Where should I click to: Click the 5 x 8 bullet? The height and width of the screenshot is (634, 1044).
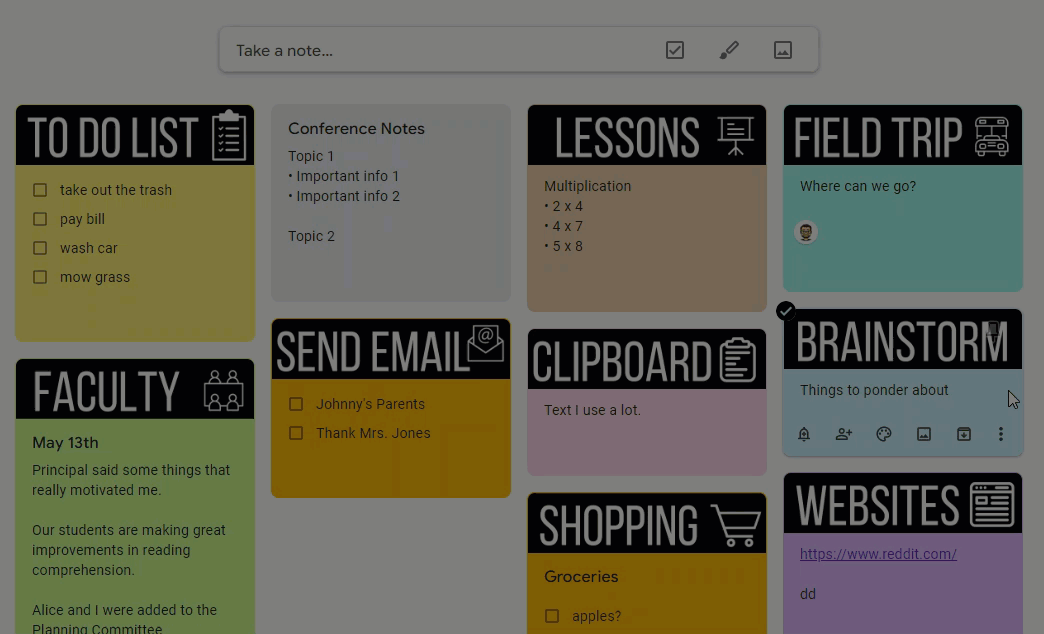click(x=563, y=246)
